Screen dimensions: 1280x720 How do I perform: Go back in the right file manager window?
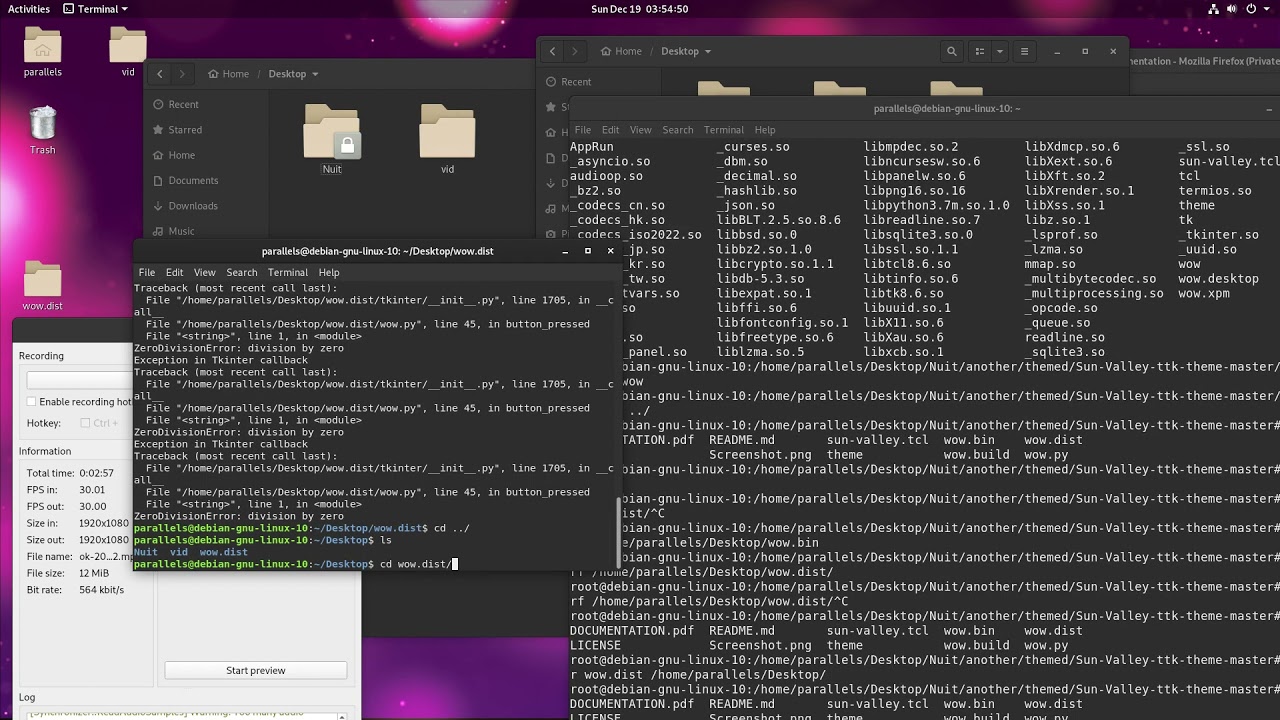click(x=552, y=51)
